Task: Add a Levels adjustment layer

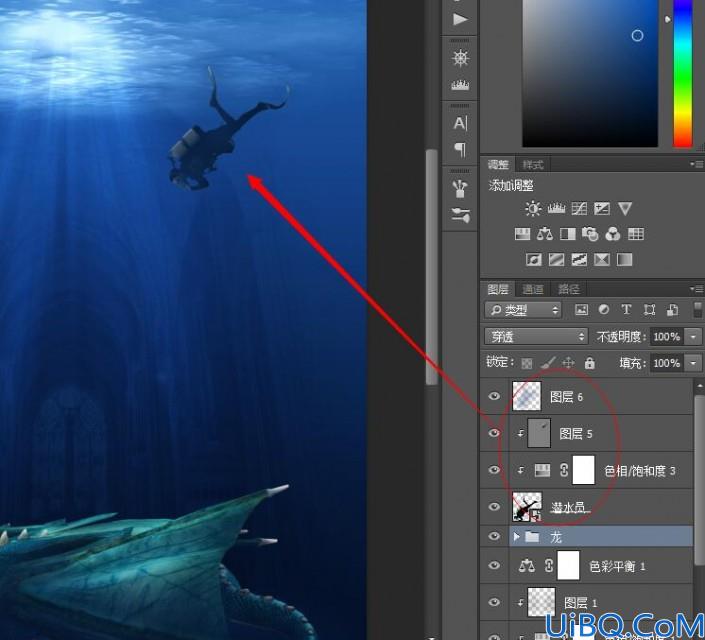Action: click(556, 209)
